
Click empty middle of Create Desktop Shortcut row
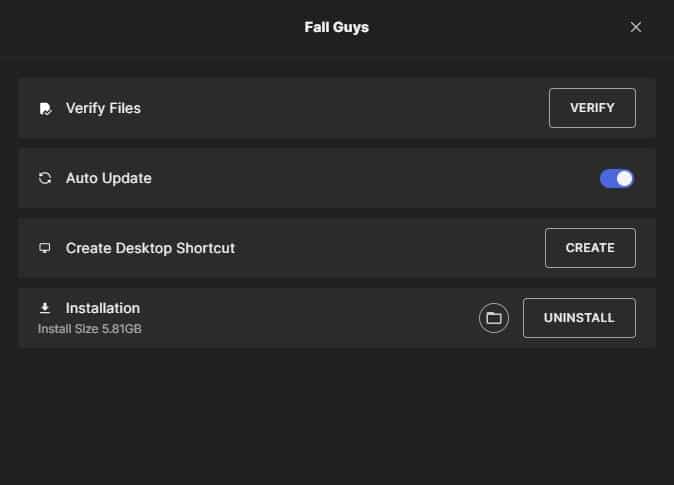point(390,248)
